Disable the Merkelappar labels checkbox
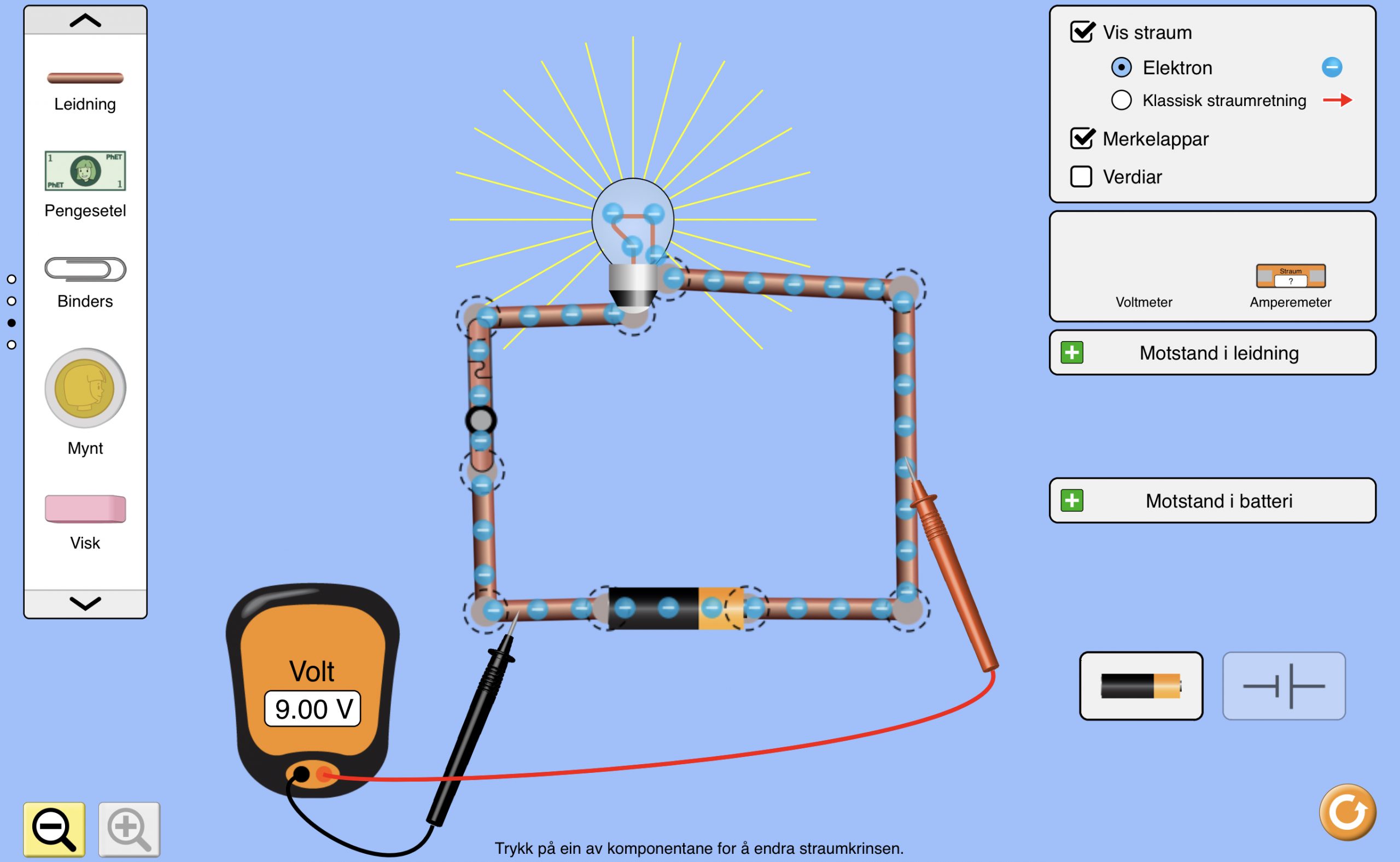 [1082, 138]
